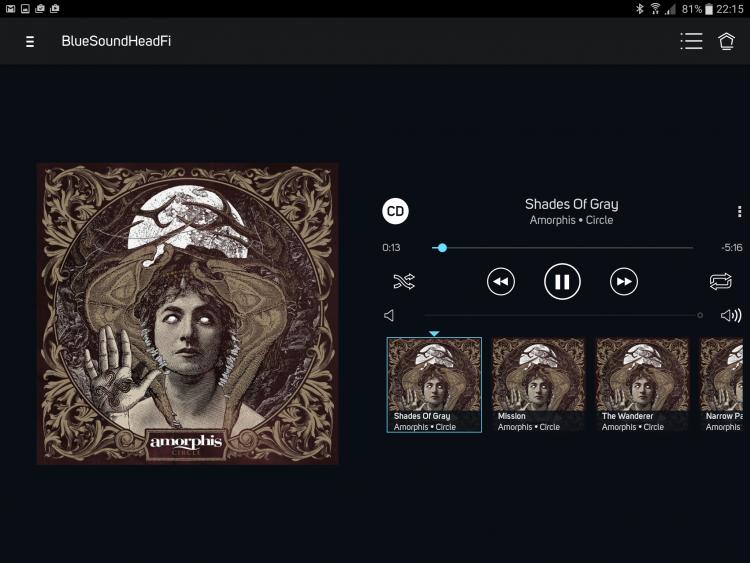Click the elapsed time 0:13

click(391, 248)
